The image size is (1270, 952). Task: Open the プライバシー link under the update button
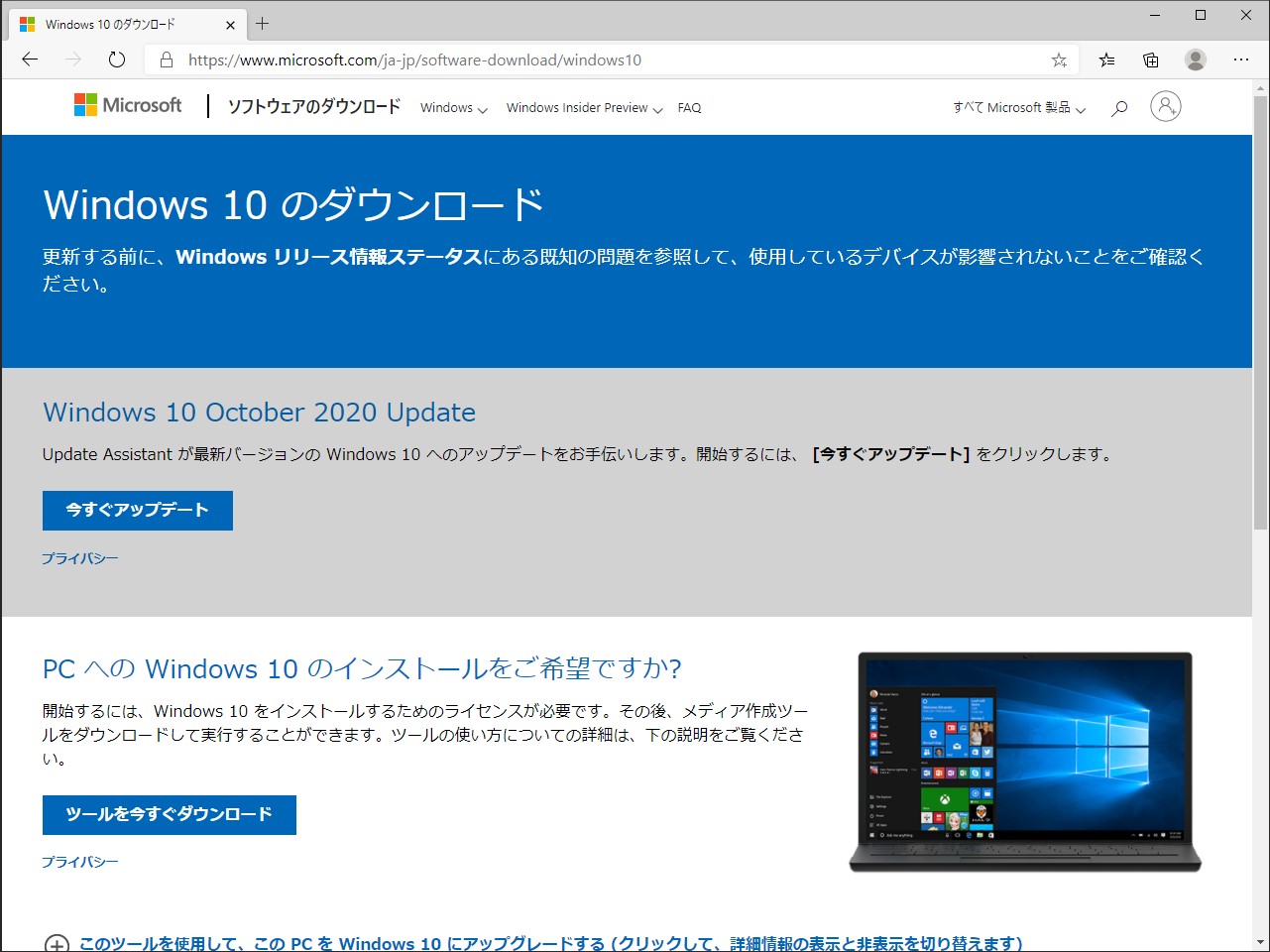(x=79, y=557)
